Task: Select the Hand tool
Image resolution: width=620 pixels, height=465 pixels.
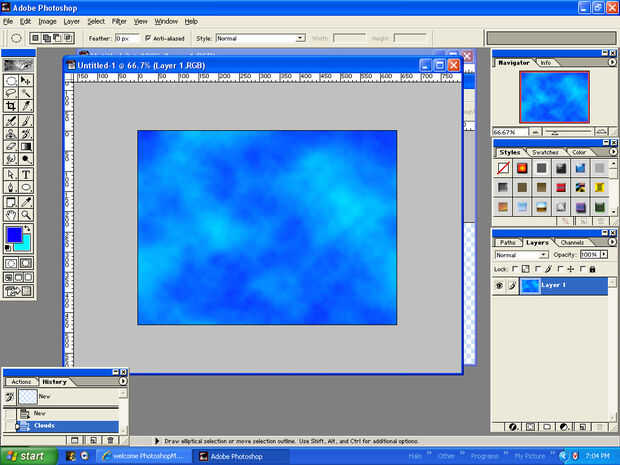Action: pyautogui.click(x=11, y=215)
